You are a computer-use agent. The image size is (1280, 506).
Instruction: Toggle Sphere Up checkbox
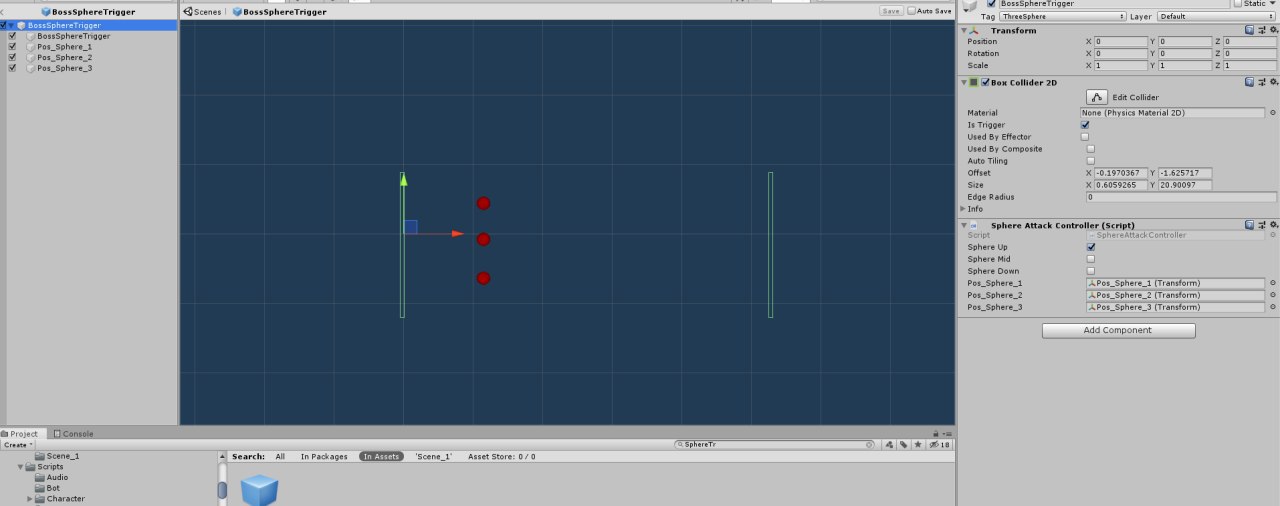tap(1090, 247)
